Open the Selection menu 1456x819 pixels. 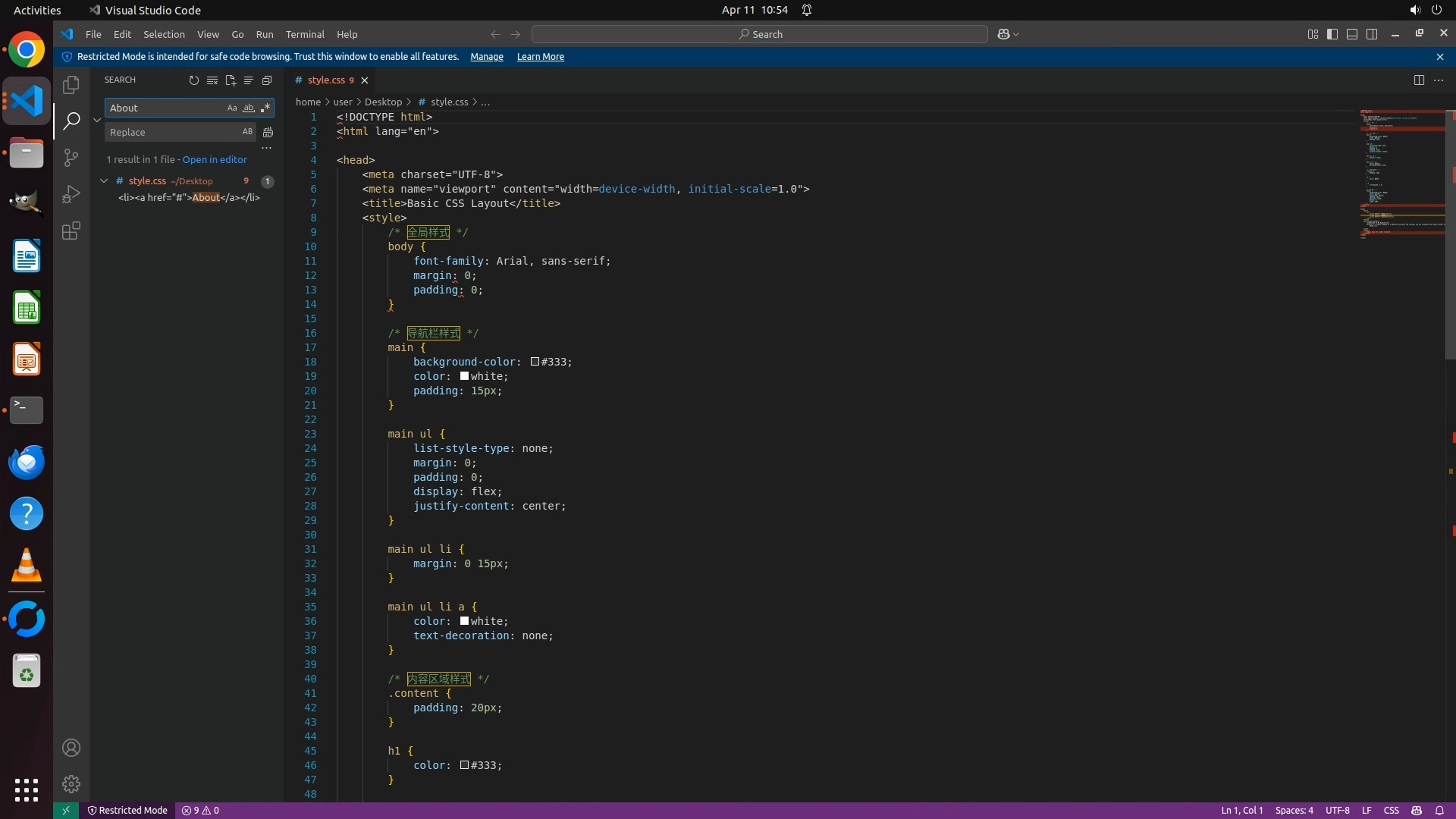164,35
